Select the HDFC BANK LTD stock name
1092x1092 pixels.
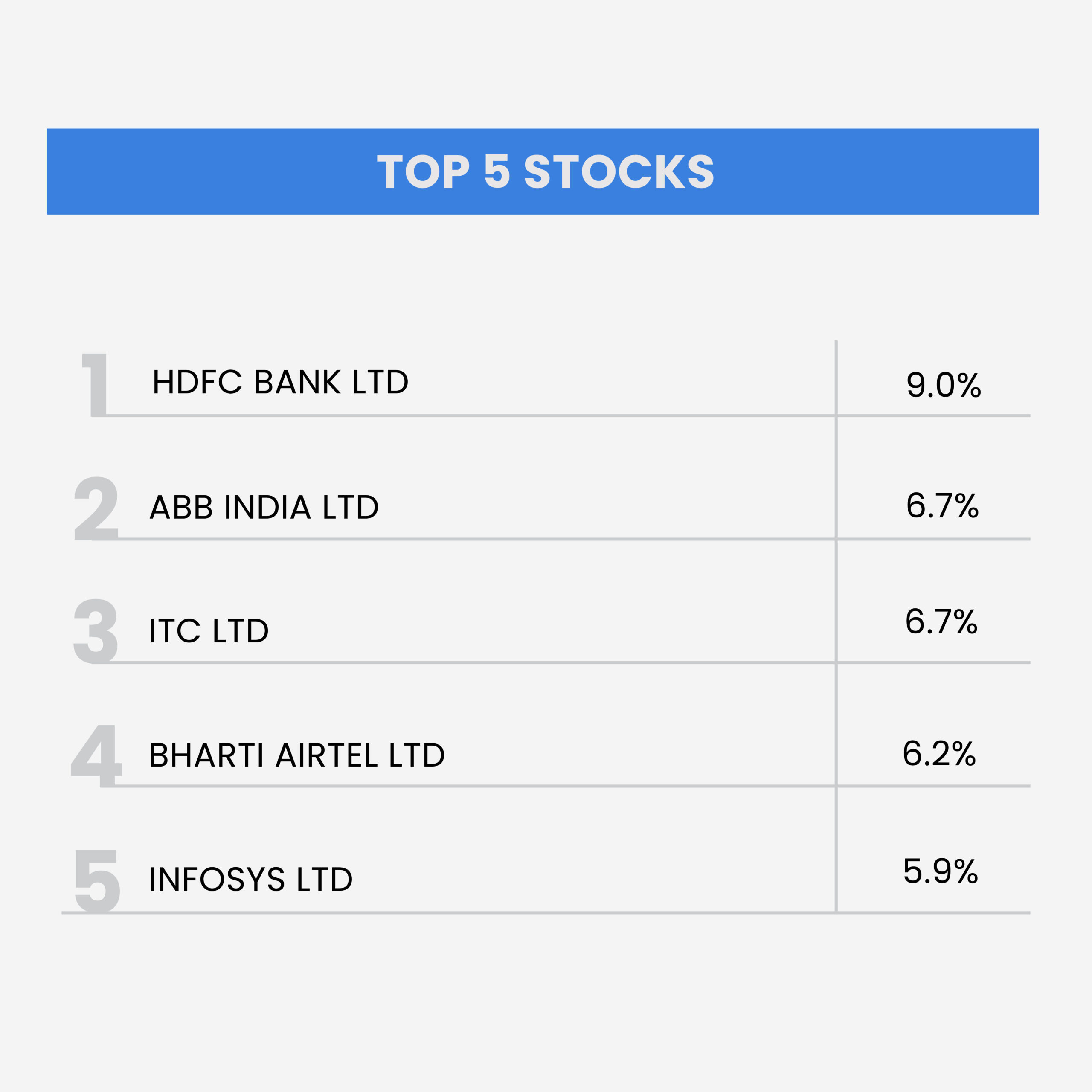(x=280, y=382)
